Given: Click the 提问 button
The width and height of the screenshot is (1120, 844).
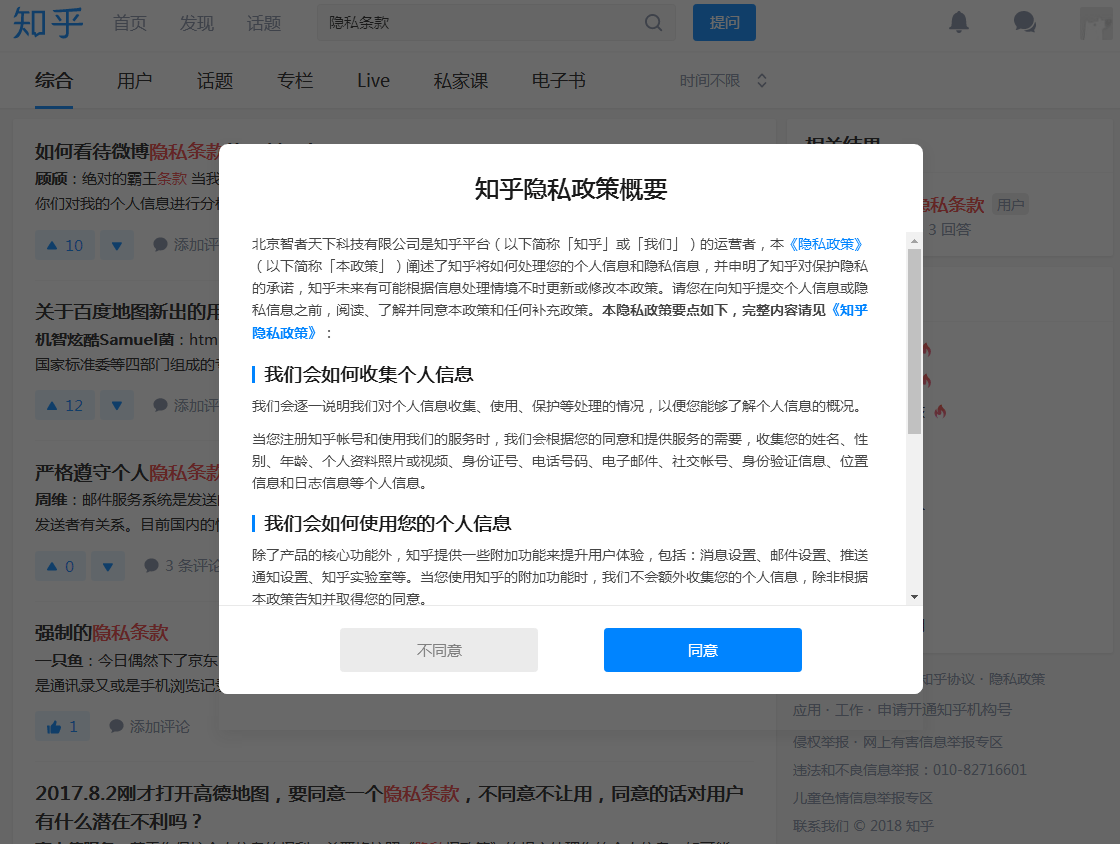Looking at the screenshot, I should pos(724,23).
